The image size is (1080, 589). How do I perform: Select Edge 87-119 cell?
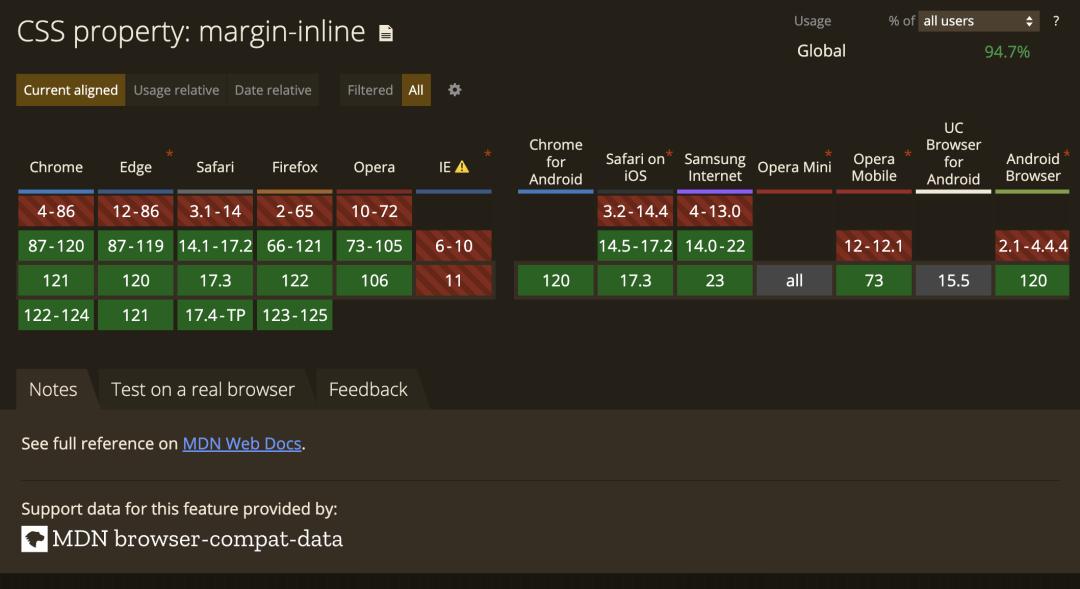tap(136, 246)
